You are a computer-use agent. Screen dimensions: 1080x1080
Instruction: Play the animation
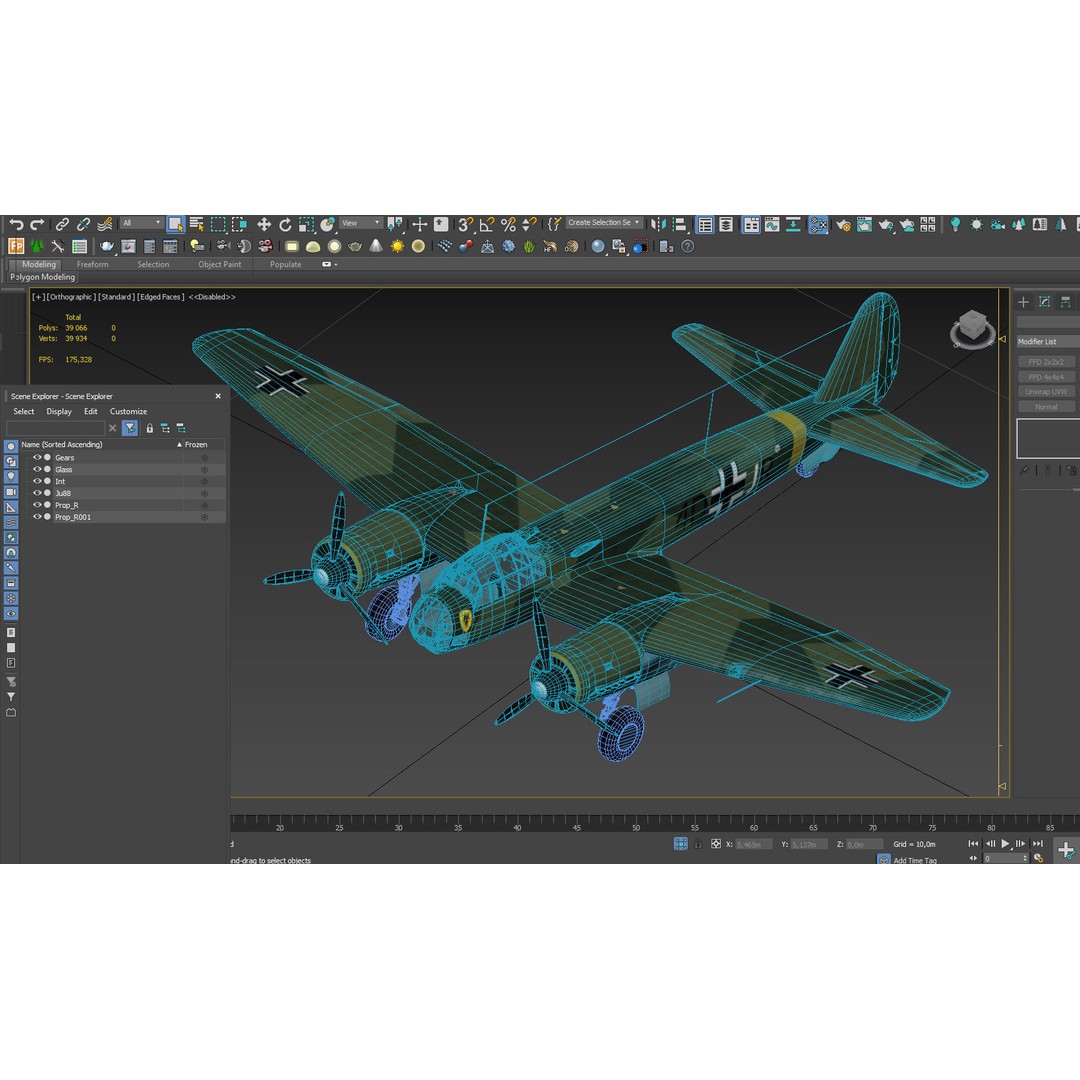point(1005,844)
